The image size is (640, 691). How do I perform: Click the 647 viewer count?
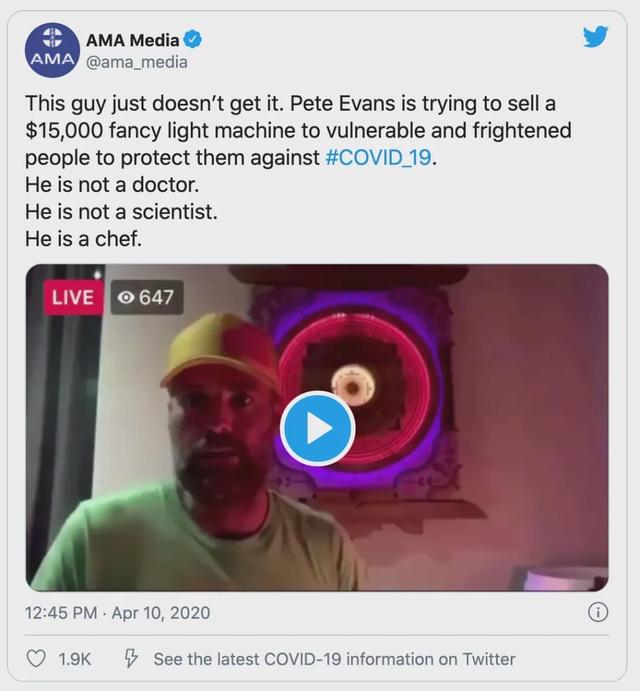tap(156, 297)
